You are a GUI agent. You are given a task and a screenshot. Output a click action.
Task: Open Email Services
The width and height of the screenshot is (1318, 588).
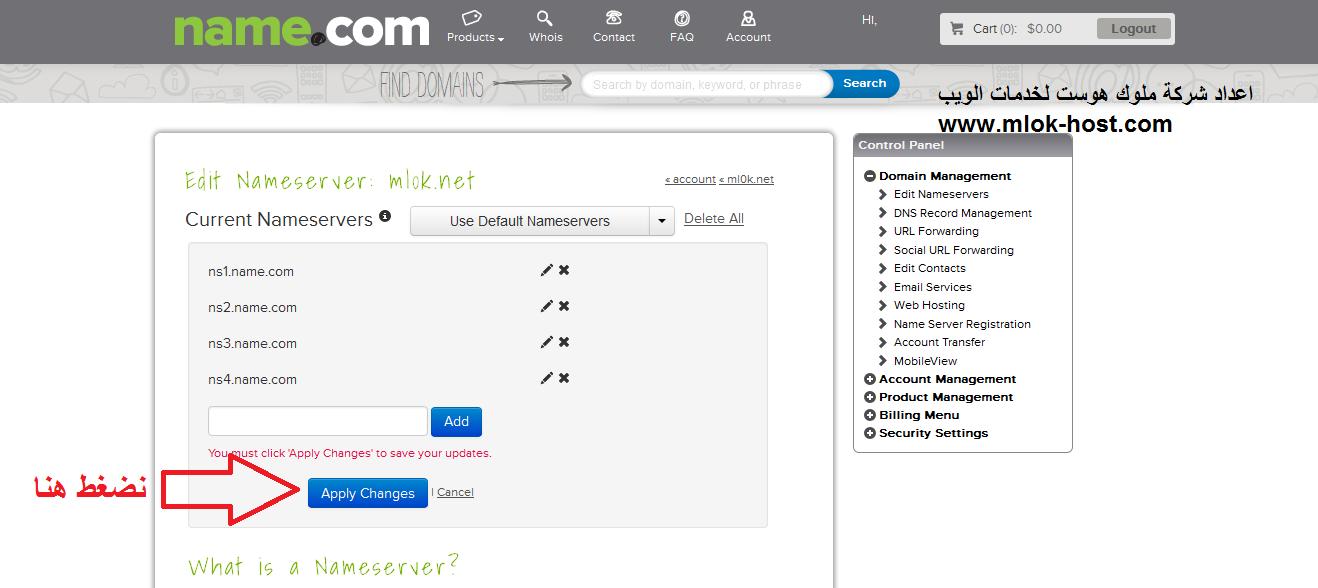click(x=933, y=287)
